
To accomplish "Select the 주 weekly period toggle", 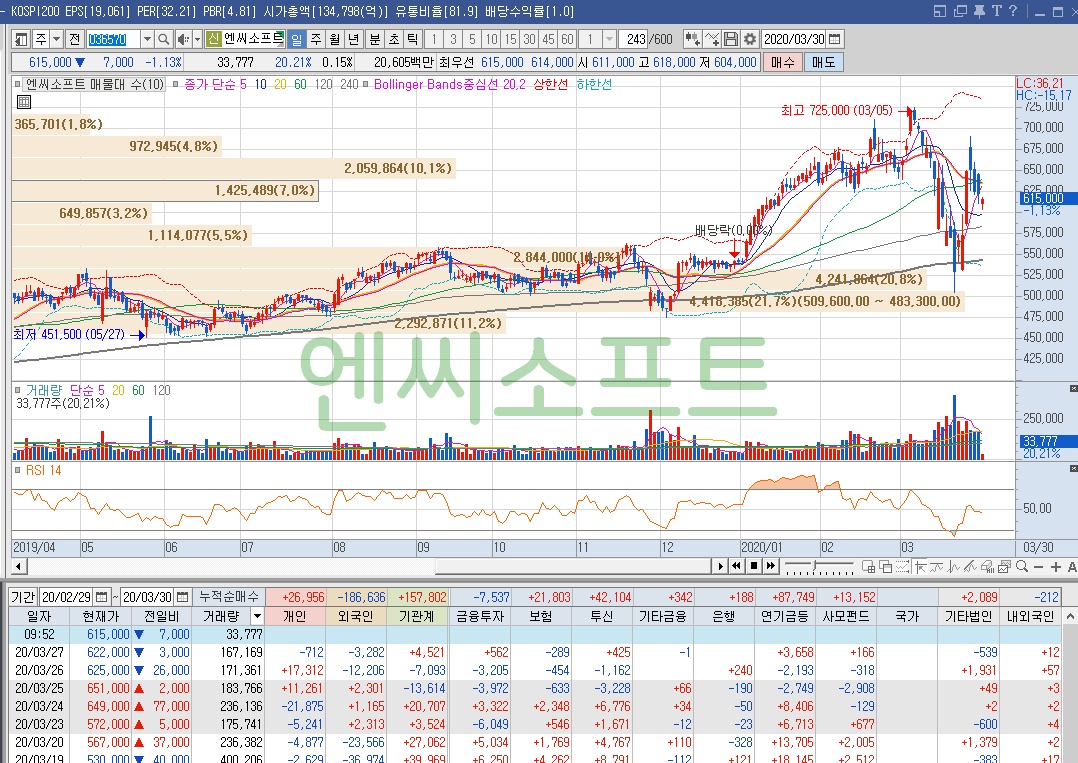I will click(x=316, y=39).
